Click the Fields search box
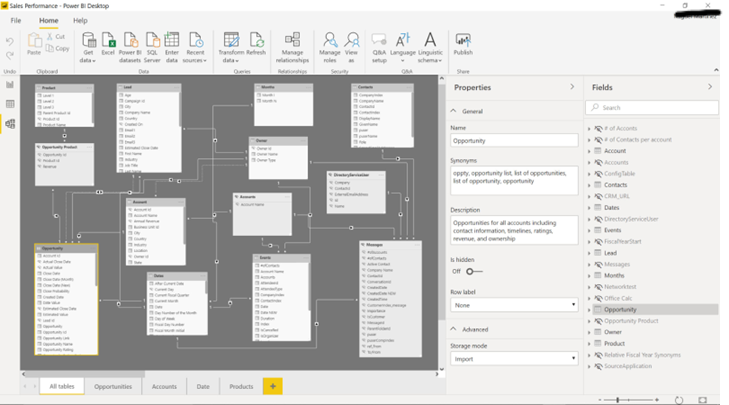The image size is (729, 405). (652, 107)
